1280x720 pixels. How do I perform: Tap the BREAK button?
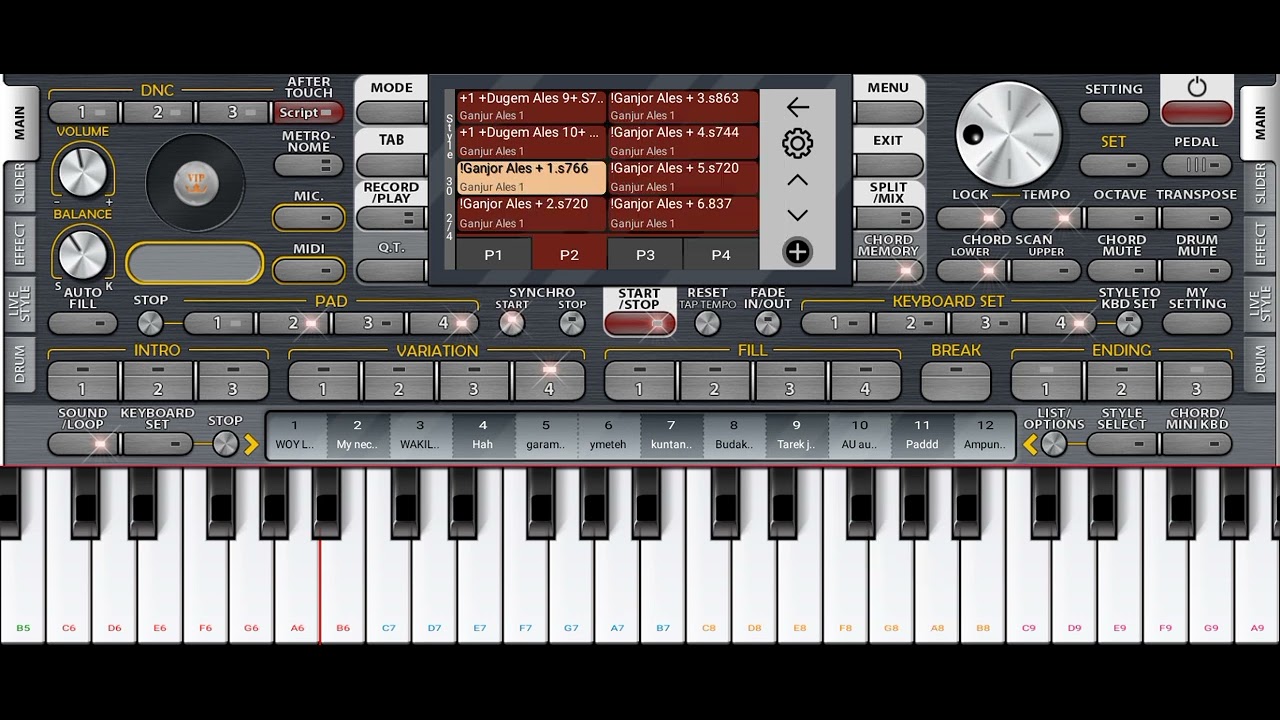tap(955, 381)
